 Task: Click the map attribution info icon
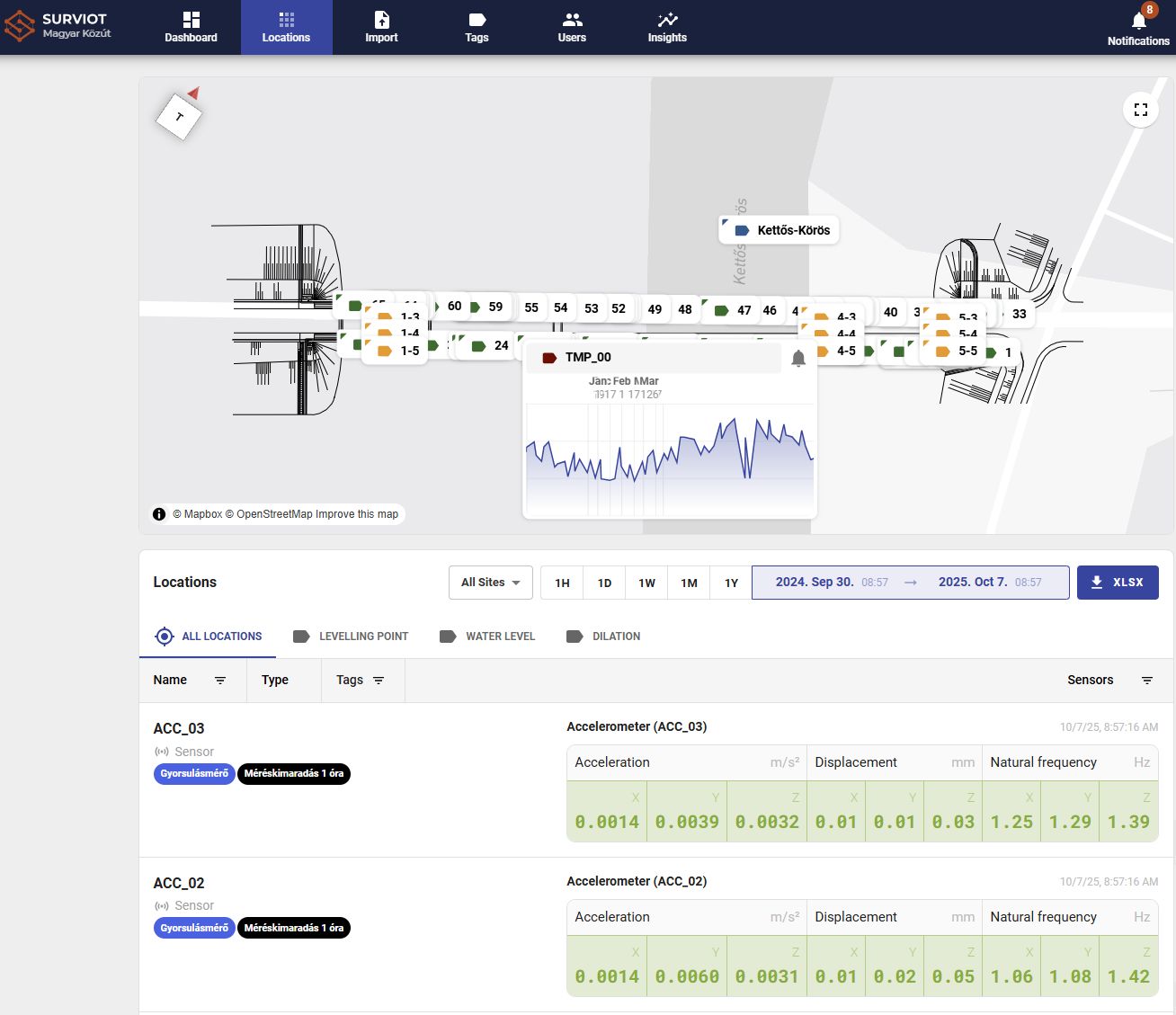159,514
